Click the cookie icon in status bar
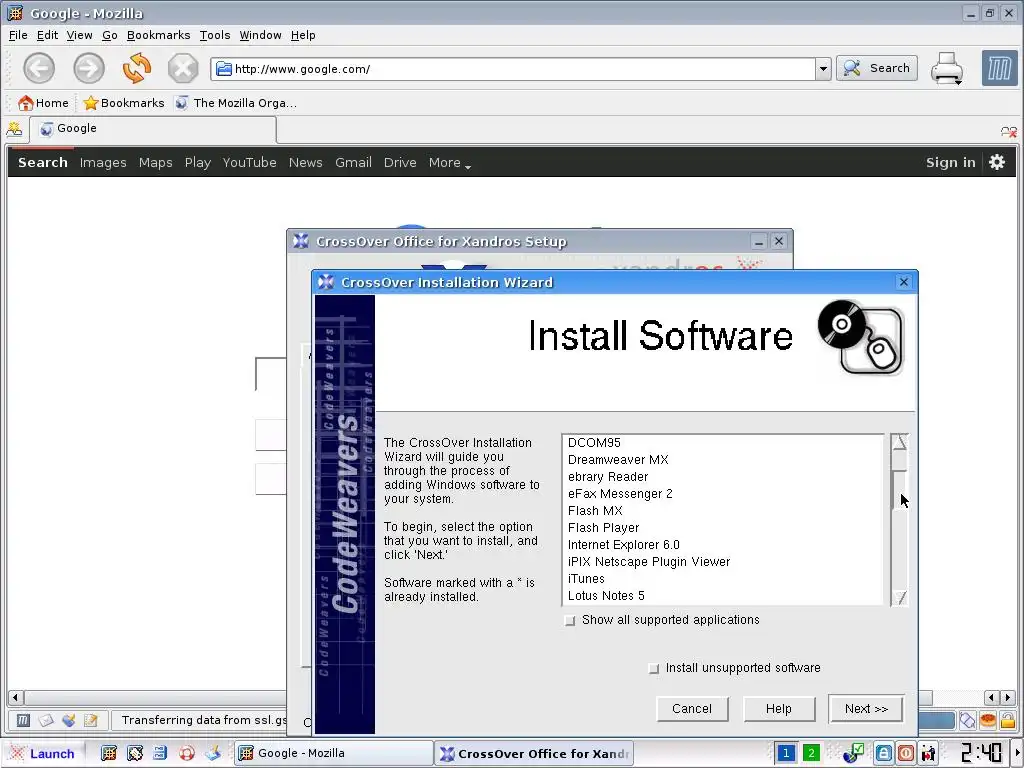The height and width of the screenshot is (768, 1024). tap(988, 720)
